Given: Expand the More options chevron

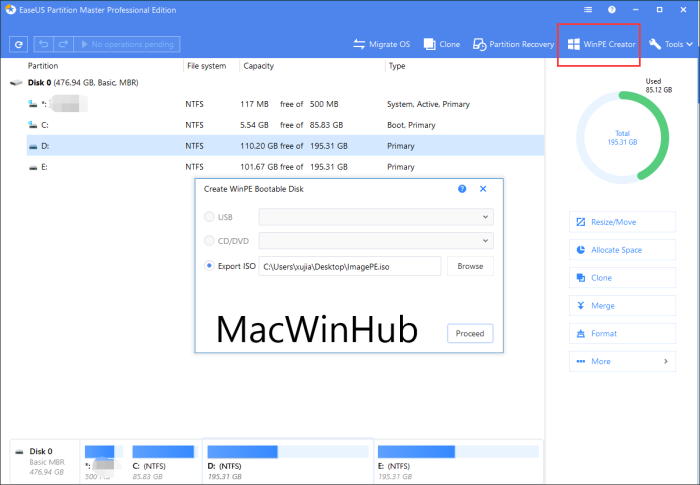Looking at the screenshot, I should [x=666, y=361].
